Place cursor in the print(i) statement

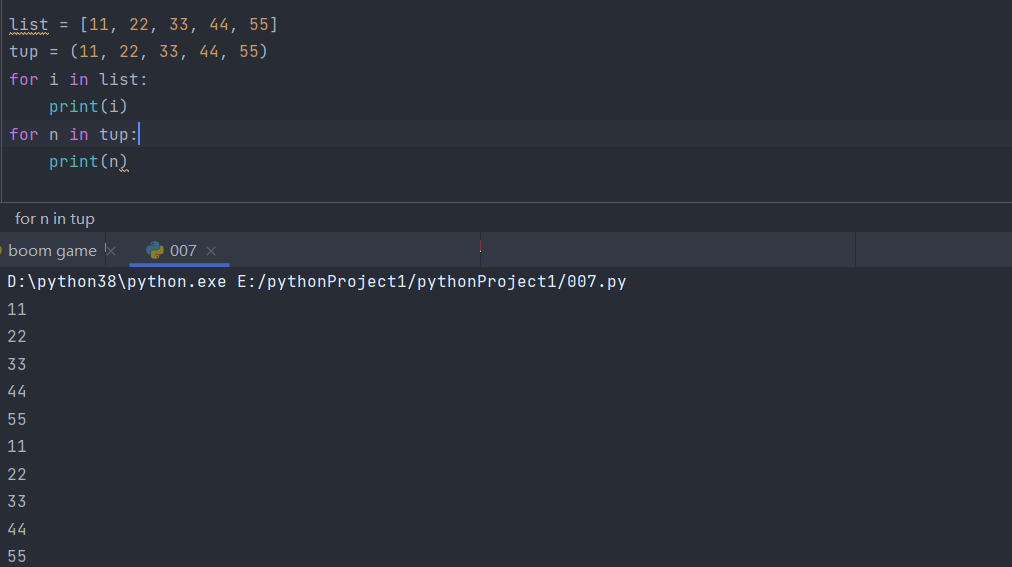click(x=88, y=106)
